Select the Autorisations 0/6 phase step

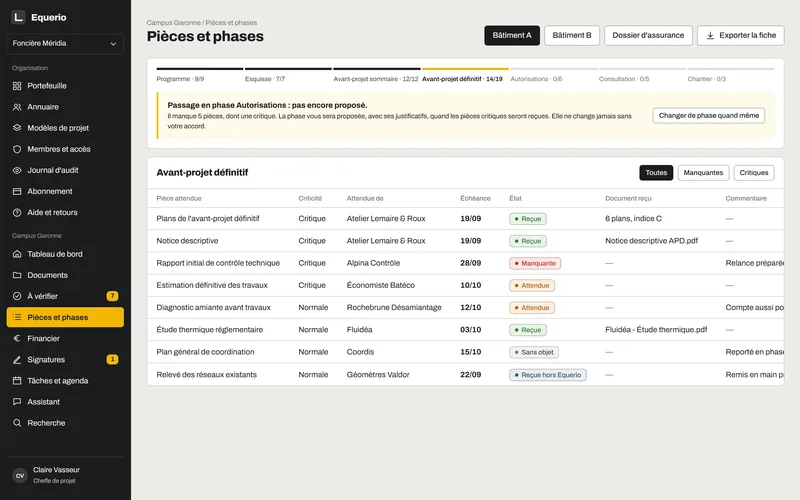[x=554, y=75]
